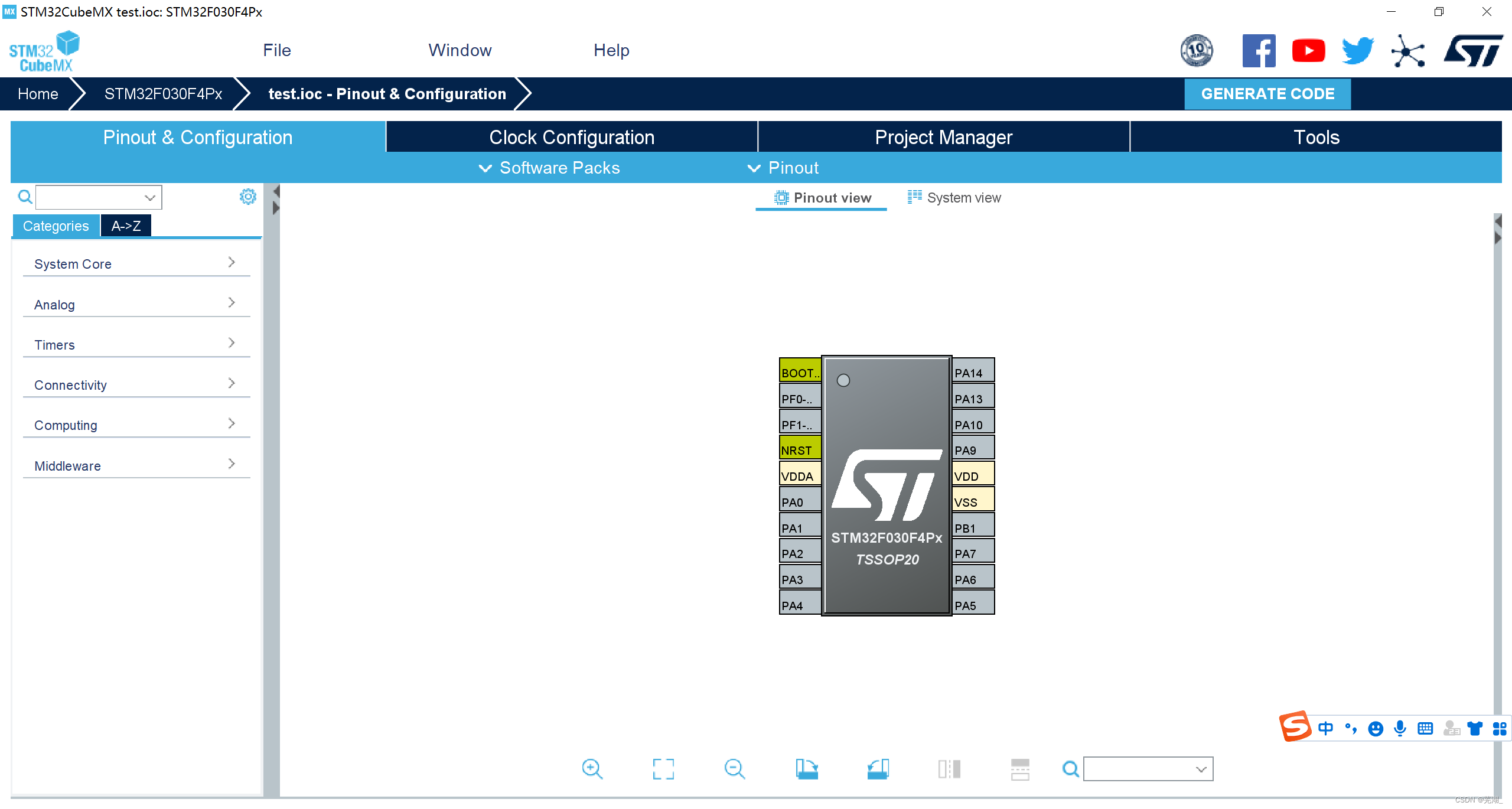
Task: Click the PA13 pin on the chip
Action: pyautogui.click(x=974, y=397)
